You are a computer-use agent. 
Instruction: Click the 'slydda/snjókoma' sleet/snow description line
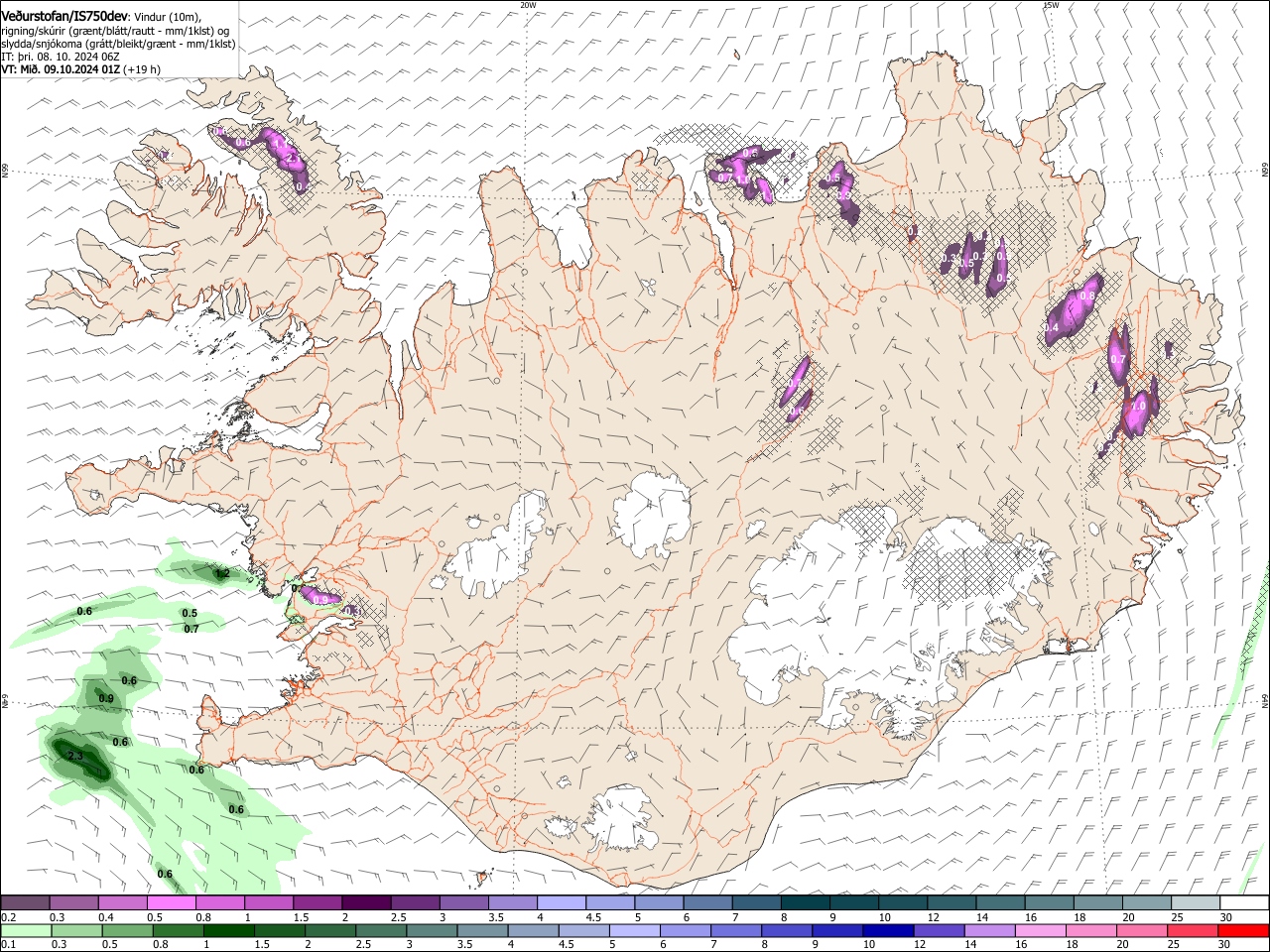(119, 44)
